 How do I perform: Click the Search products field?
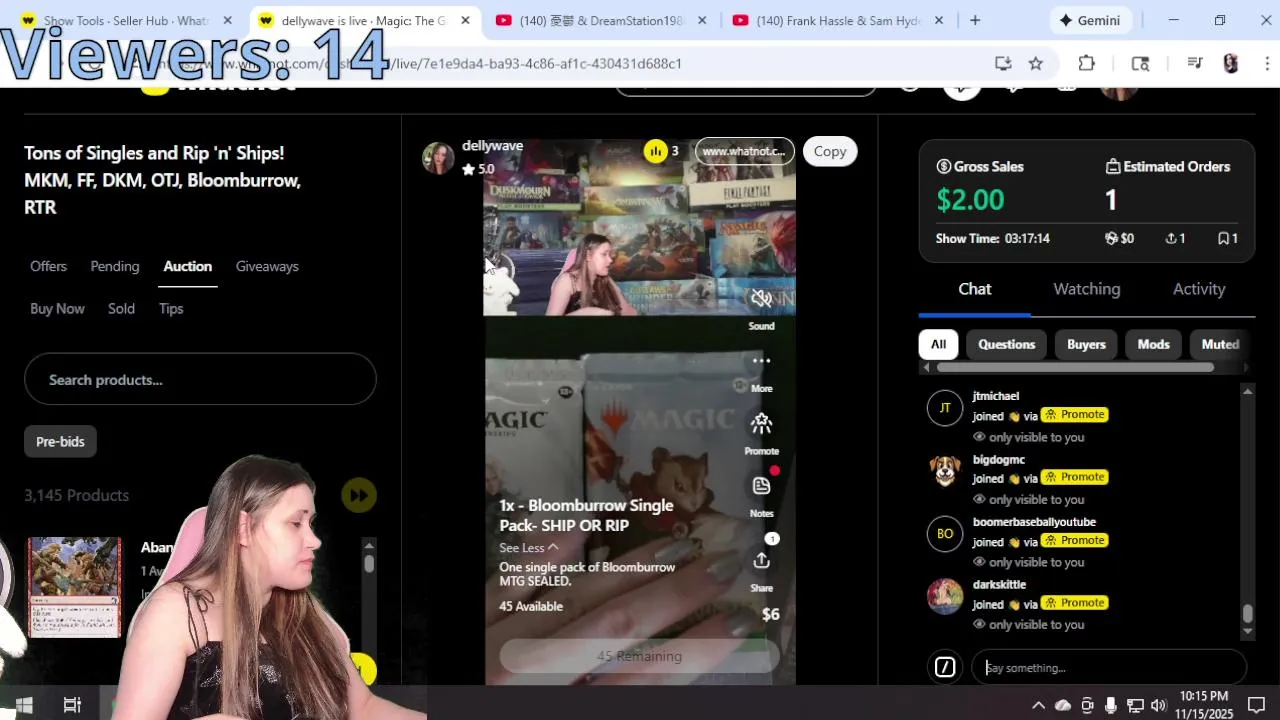click(x=200, y=379)
